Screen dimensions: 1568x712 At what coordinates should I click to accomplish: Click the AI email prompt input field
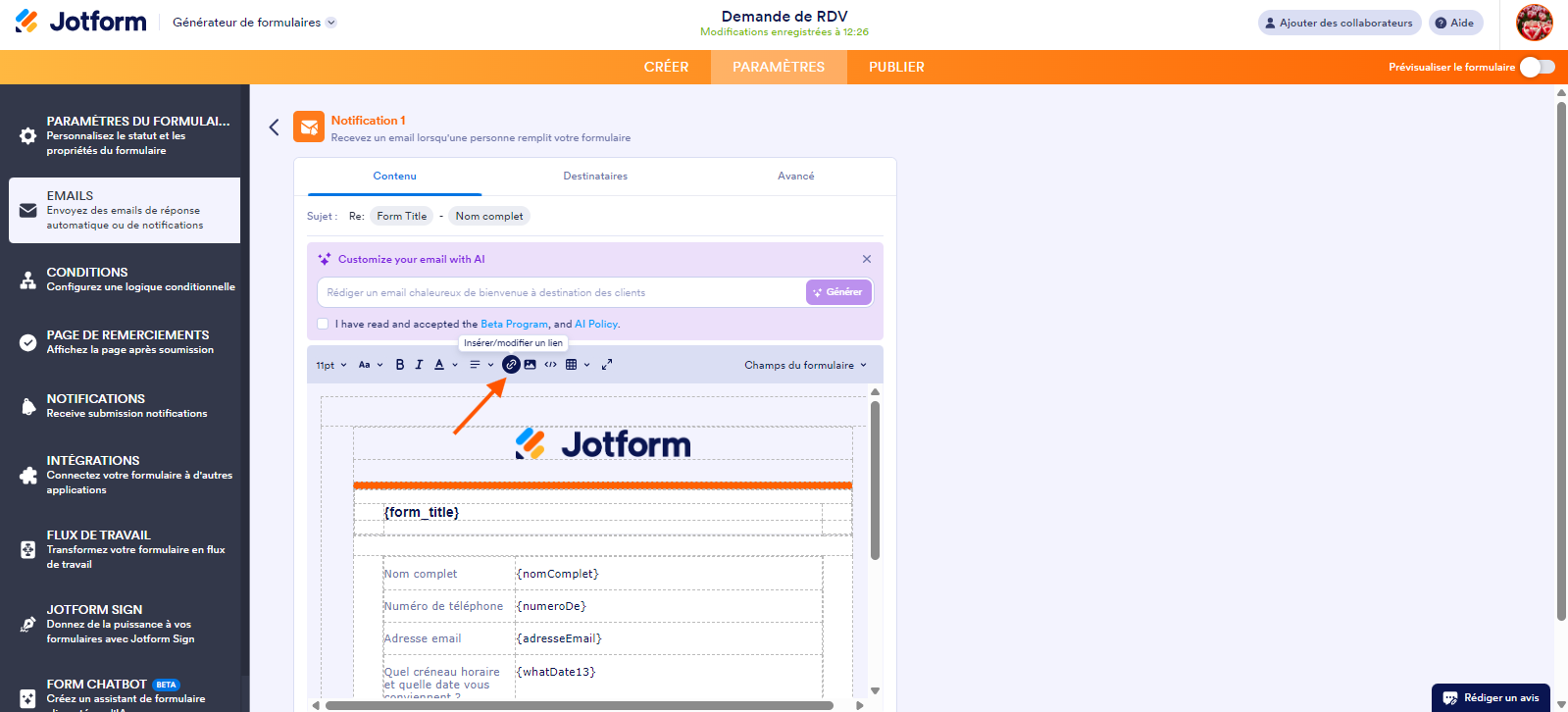click(561, 292)
